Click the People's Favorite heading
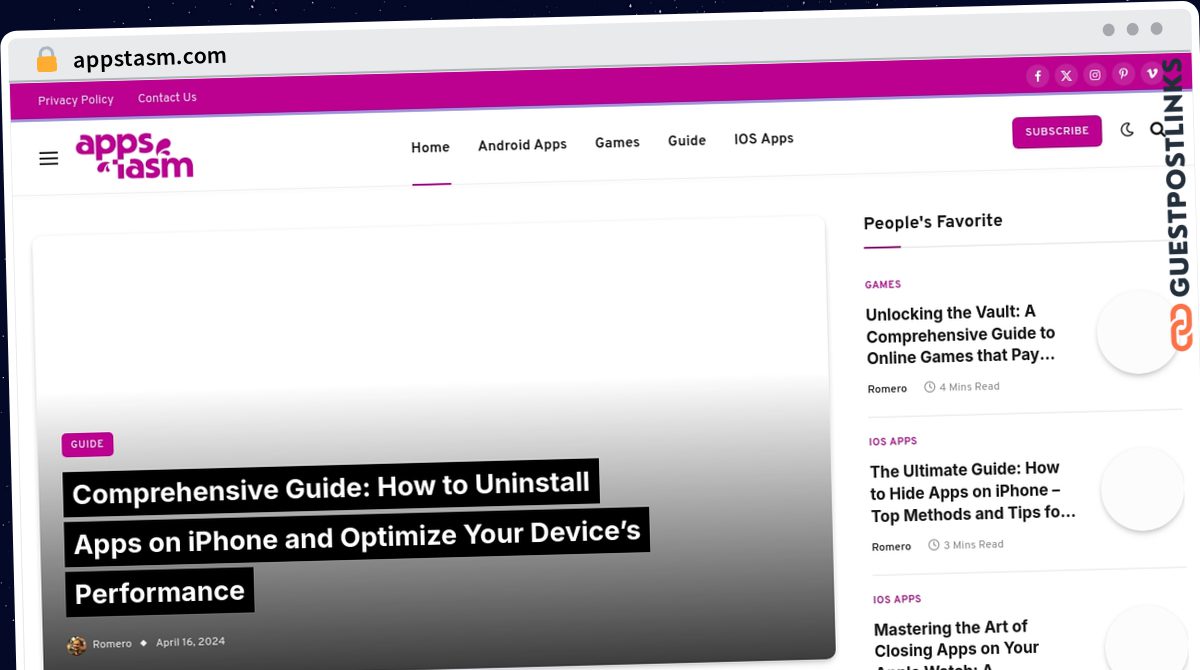The width and height of the screenshot is (1200, 670). [933, 222]
